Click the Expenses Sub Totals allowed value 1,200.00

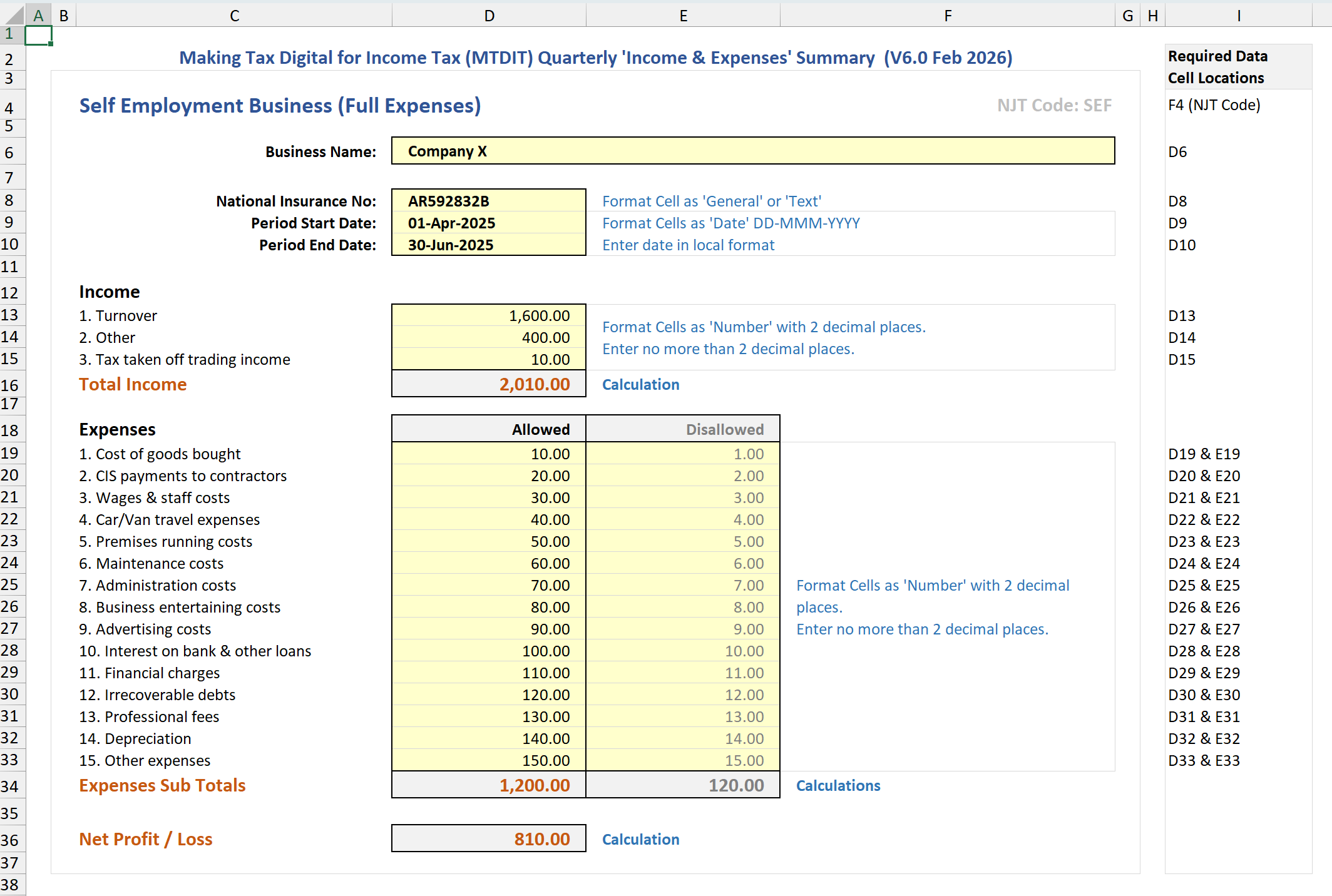pos(488,785)
